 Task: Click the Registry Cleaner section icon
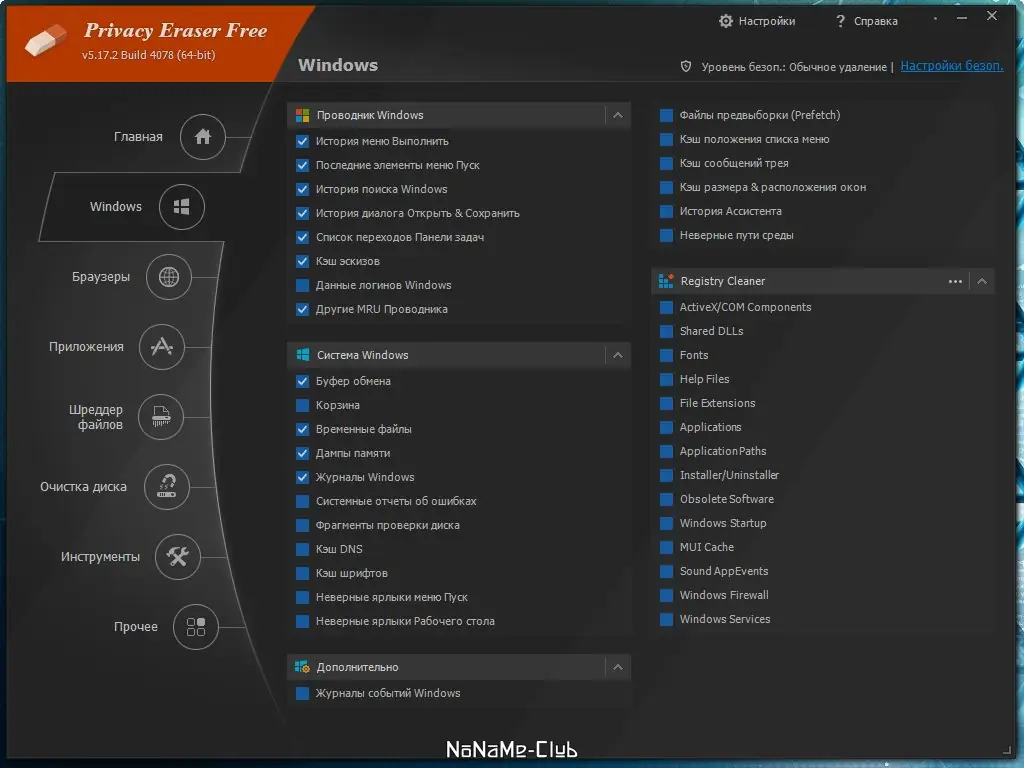pyautogui.click(x=665, y=281)
